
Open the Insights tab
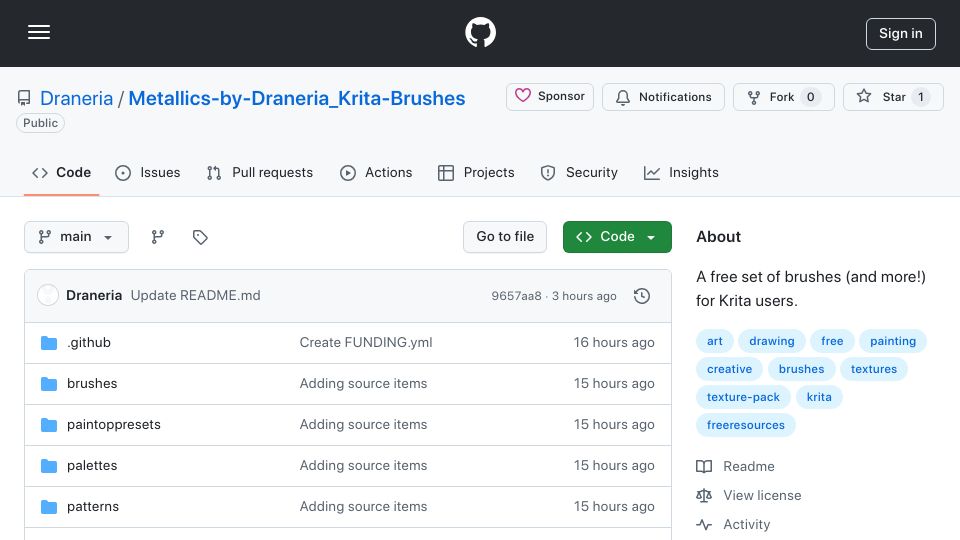(681, 173)
